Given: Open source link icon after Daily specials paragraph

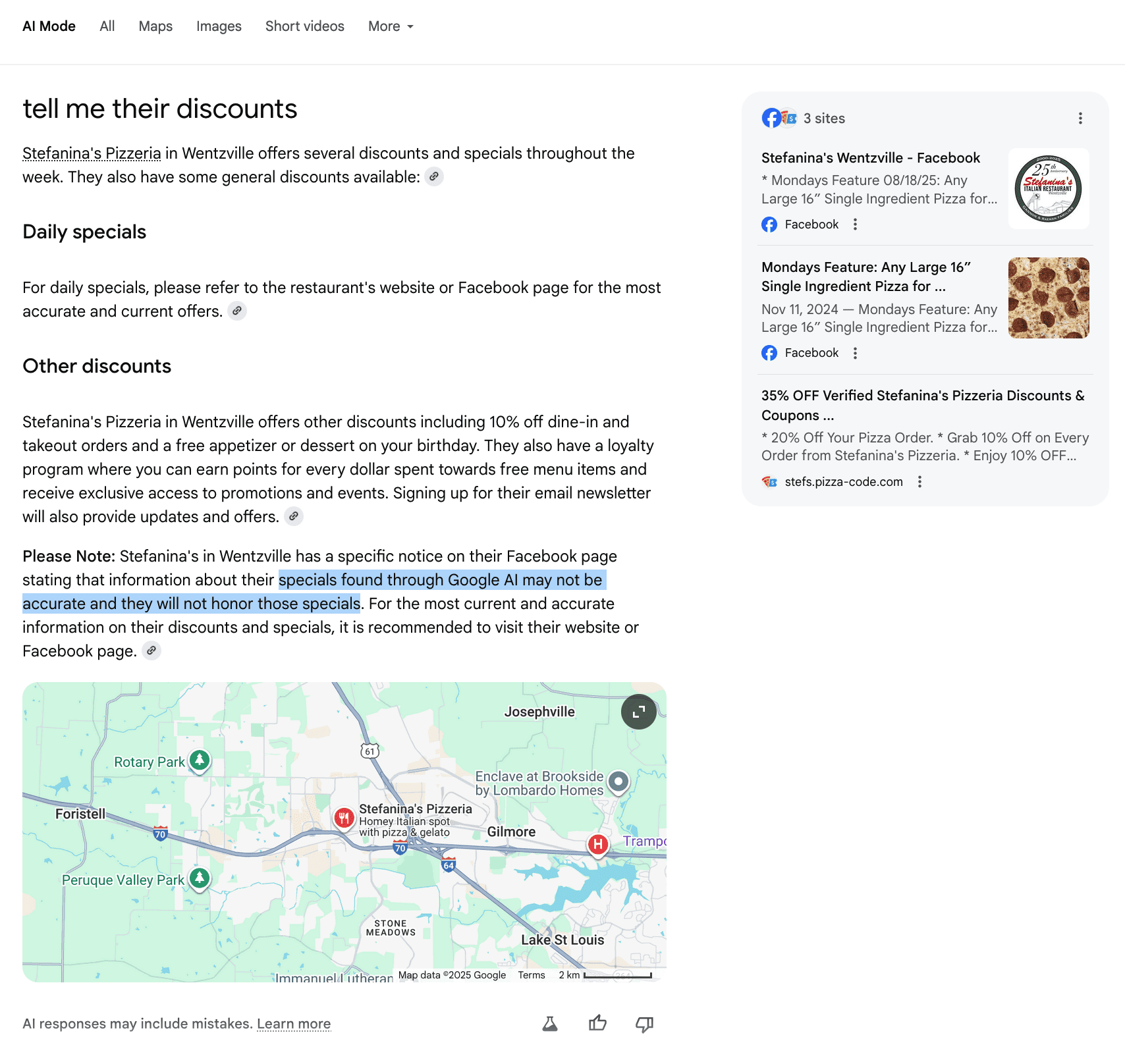Looking at the screenshot, I should tap(237, 311).
